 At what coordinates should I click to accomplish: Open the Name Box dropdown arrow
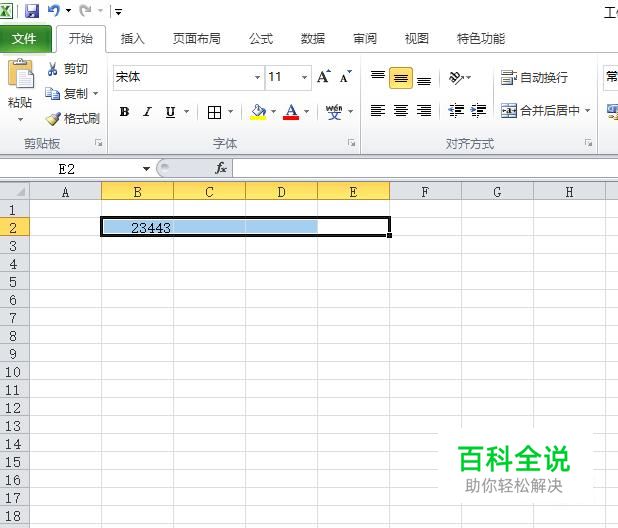click(x=147, y=169)
